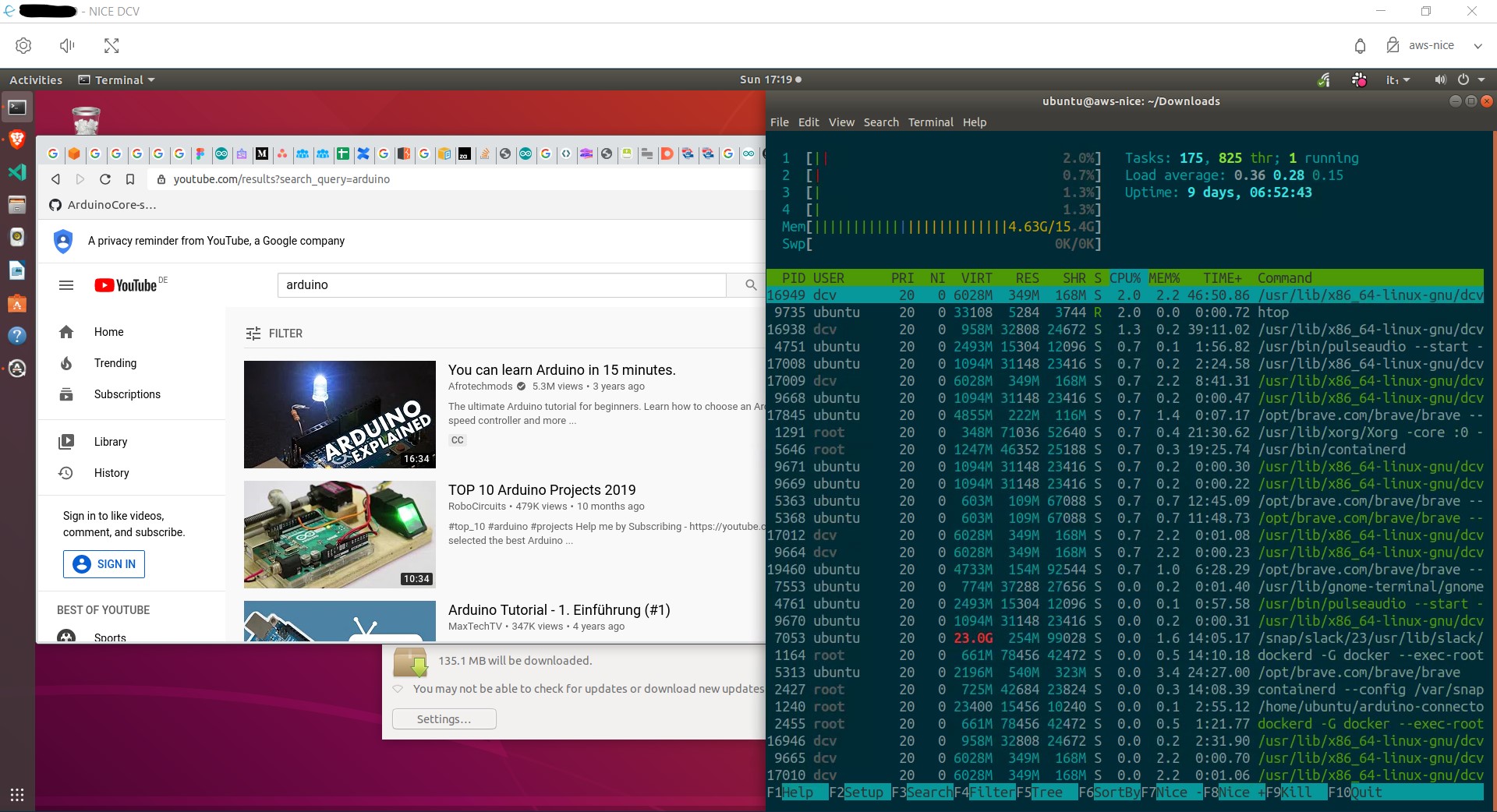The image size is (1497, 812).
Task: Open Help from the dock
Action: tap(17, 336)
